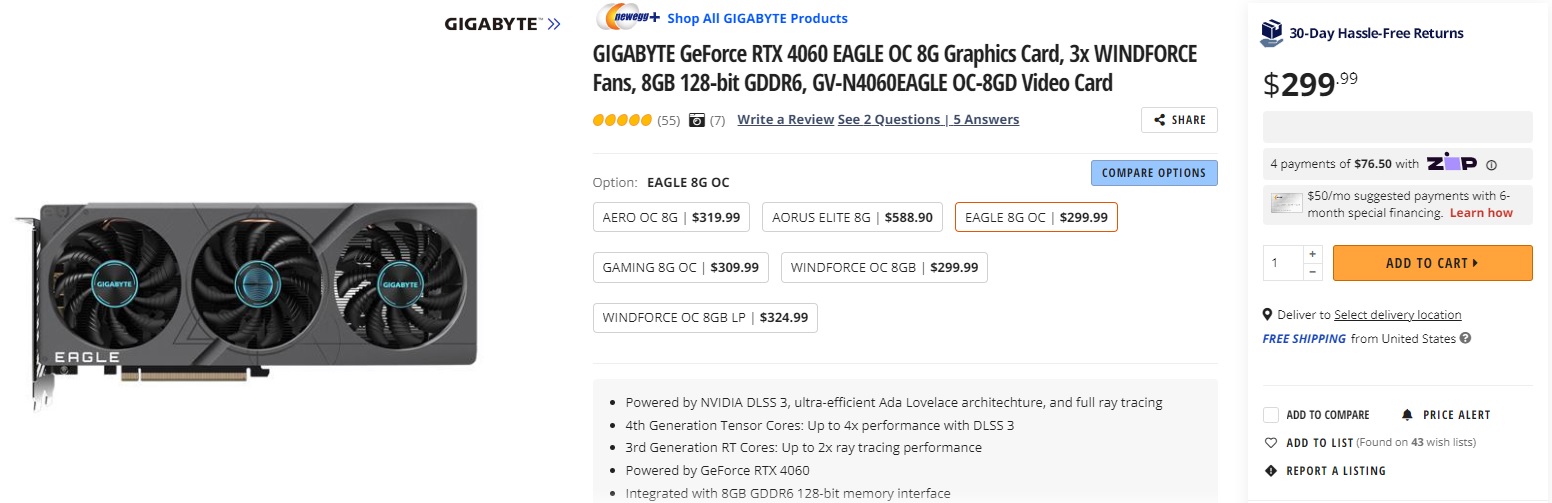Open Select delivery location link

click(x=1397, y=315)
